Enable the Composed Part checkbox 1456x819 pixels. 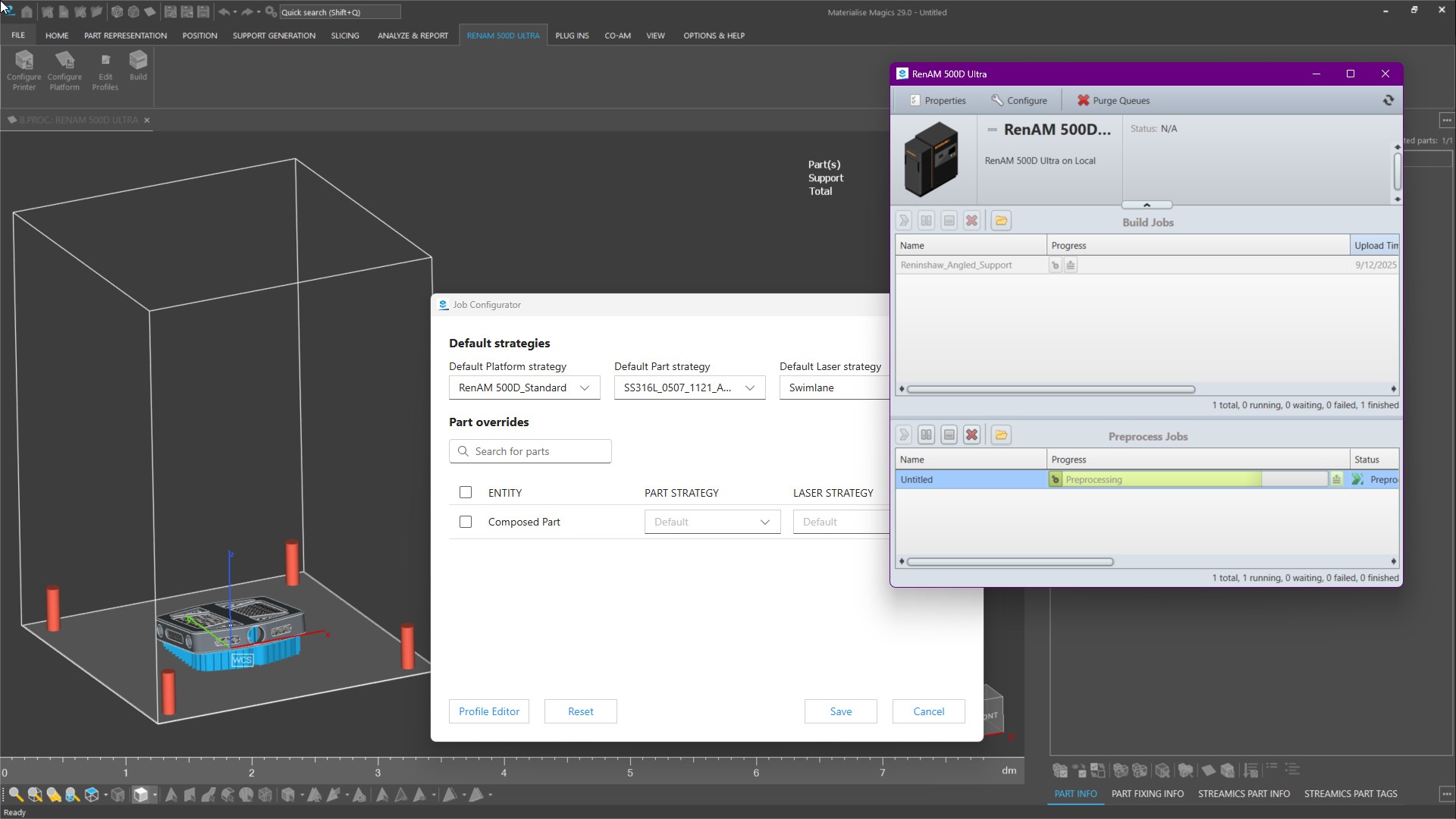tap(466, 522)
